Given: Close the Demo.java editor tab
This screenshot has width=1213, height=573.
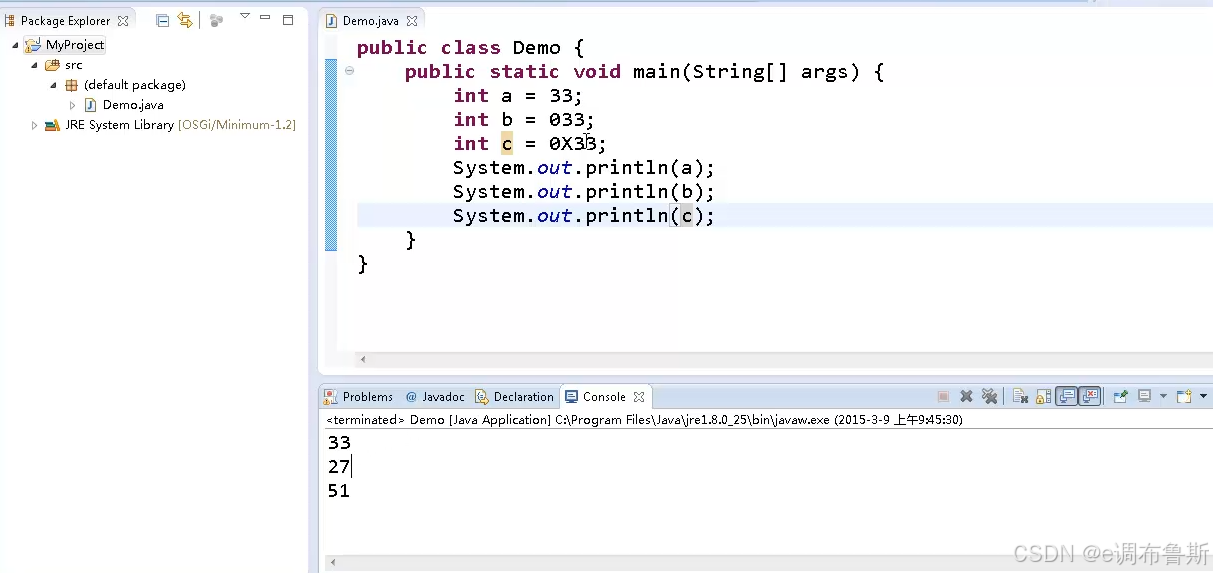Looking at the screenshot, I should point(413,20).
